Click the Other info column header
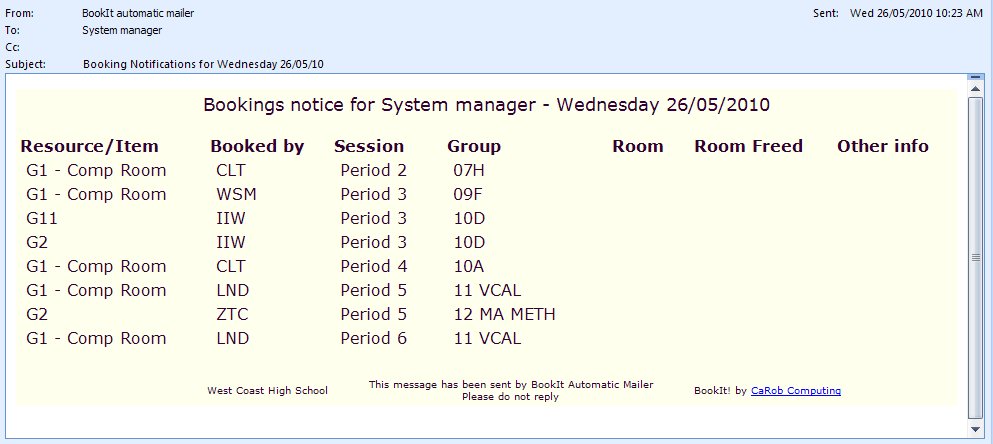Screen dimensions: 993x444 click(x=883, y=146)
